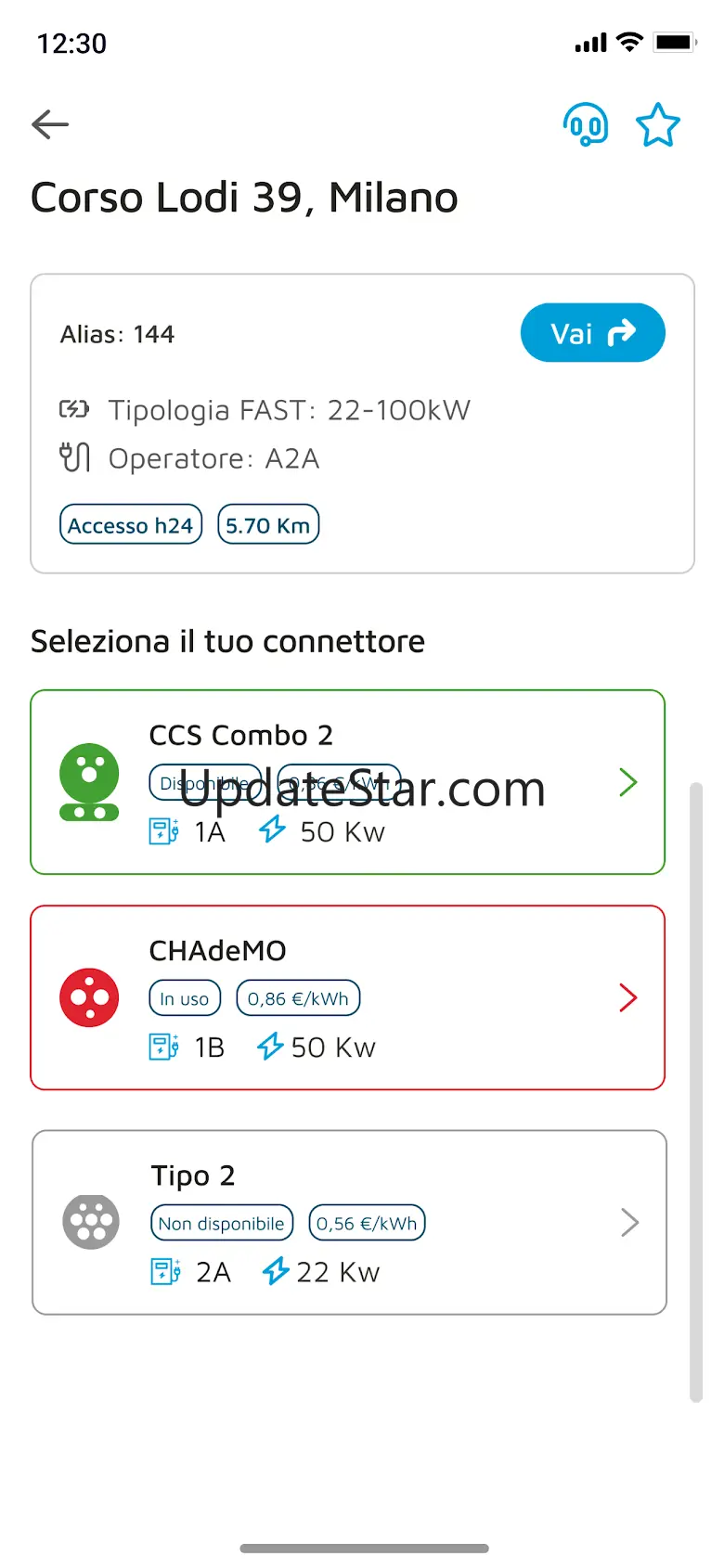Screen dimensions: 724x1568
Task: Open CCS Combo 2 details chevron
Action: pyautogui.click(x=628, y=782)
